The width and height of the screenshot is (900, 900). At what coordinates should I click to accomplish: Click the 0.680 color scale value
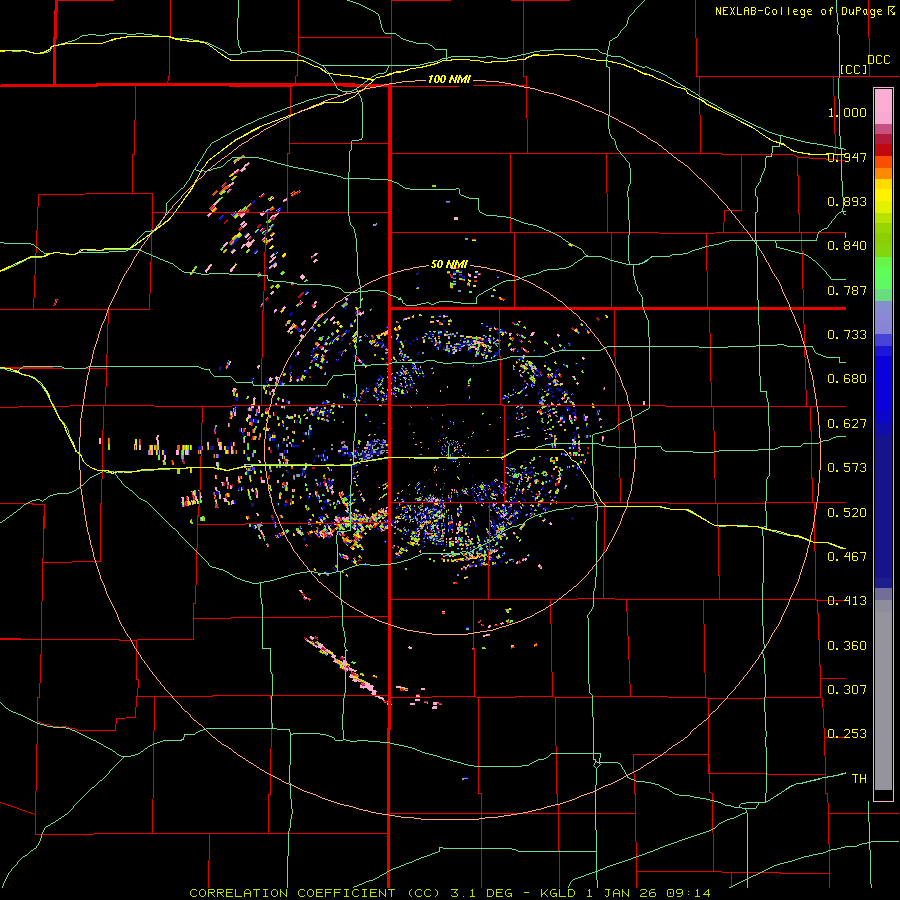(x=847, y=379)
